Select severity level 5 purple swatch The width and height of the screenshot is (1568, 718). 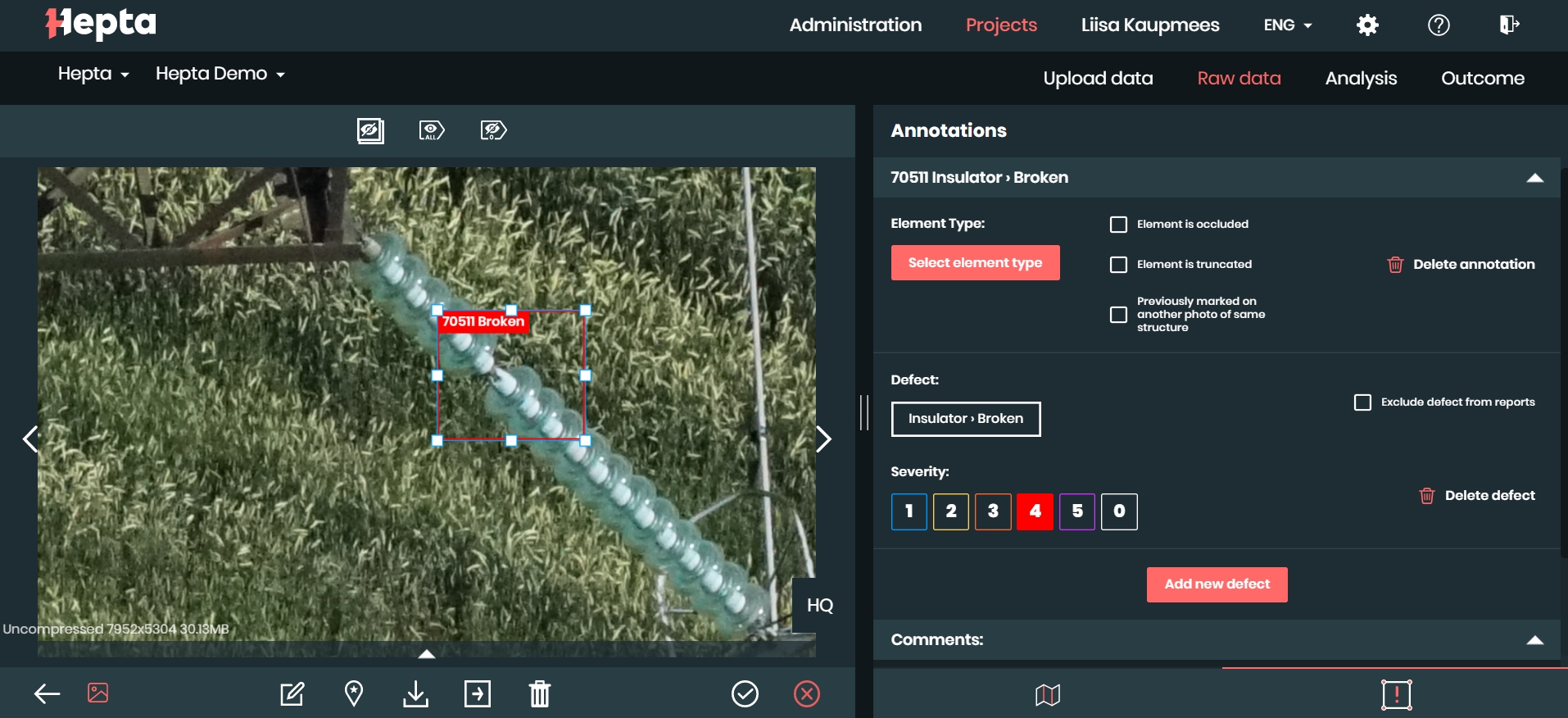[x=1077, y=511]
